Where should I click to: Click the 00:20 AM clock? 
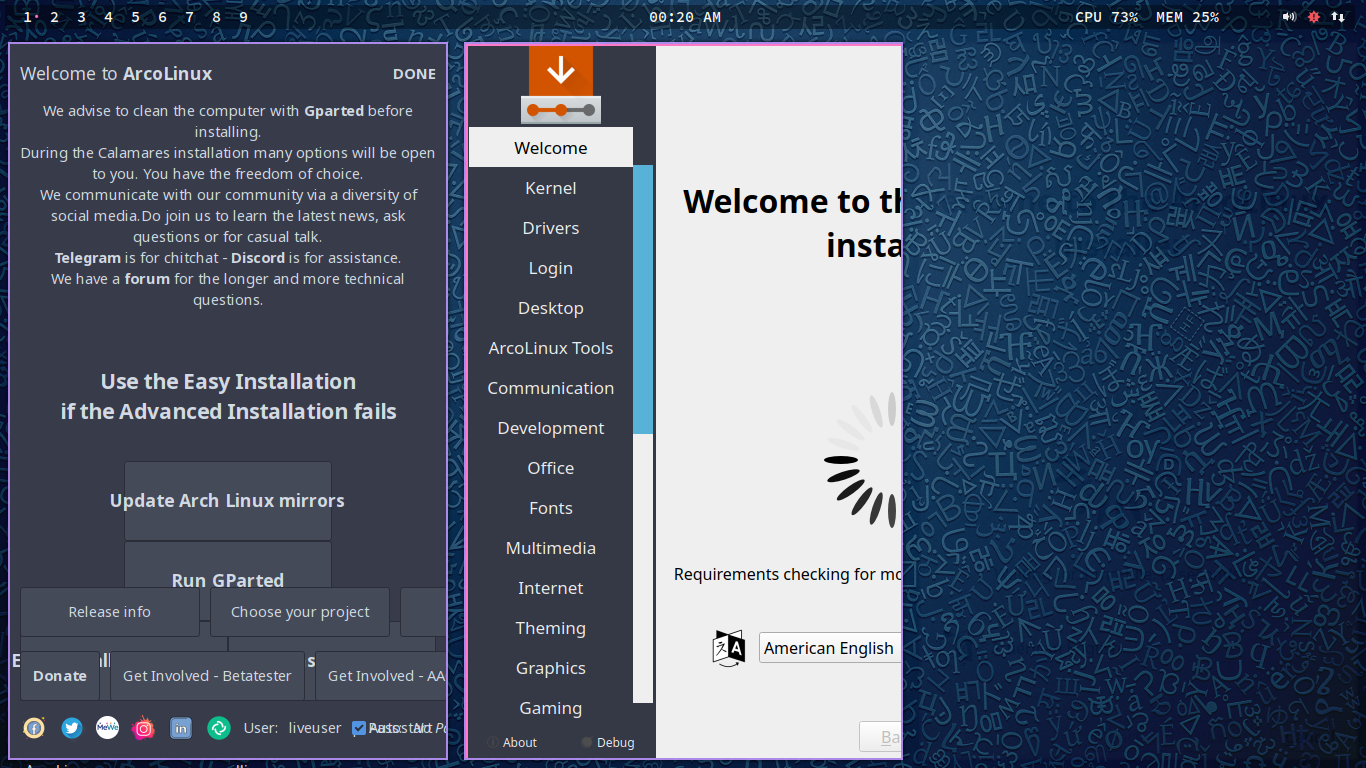(x=685, y=17)
